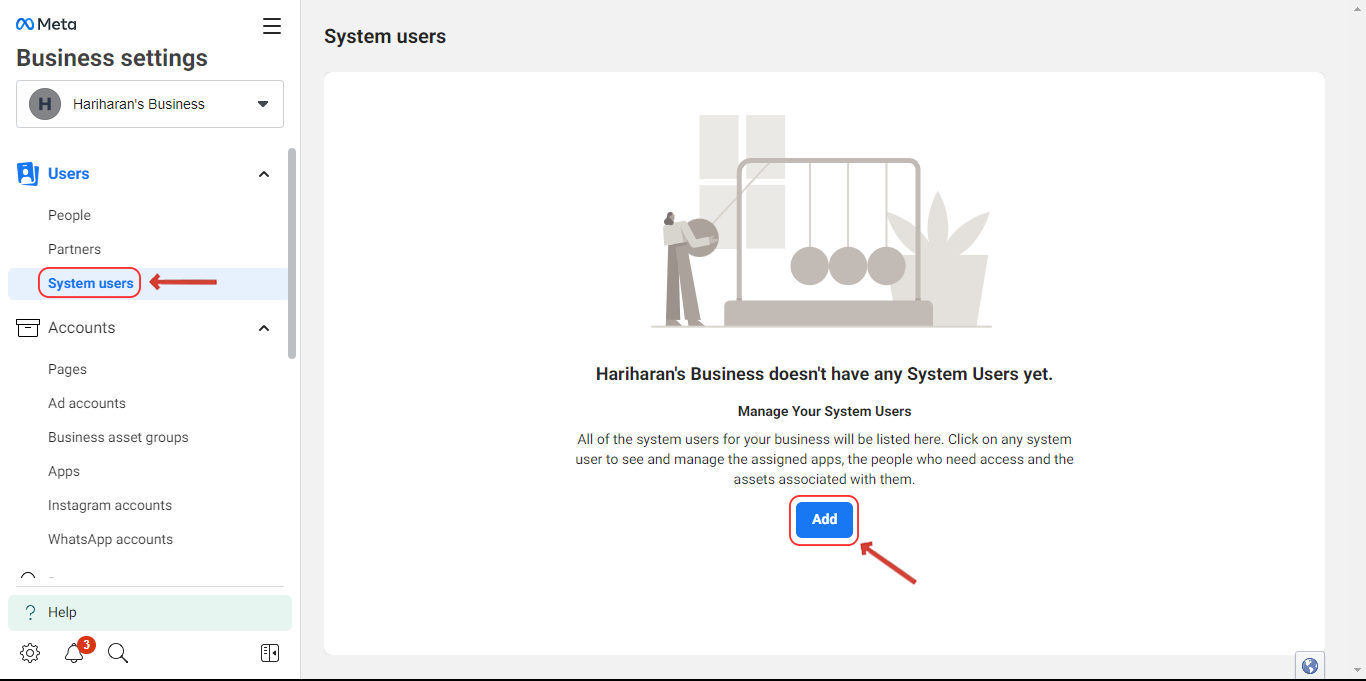
Task: Click the Users section label
Action: (x=69, y=174)
